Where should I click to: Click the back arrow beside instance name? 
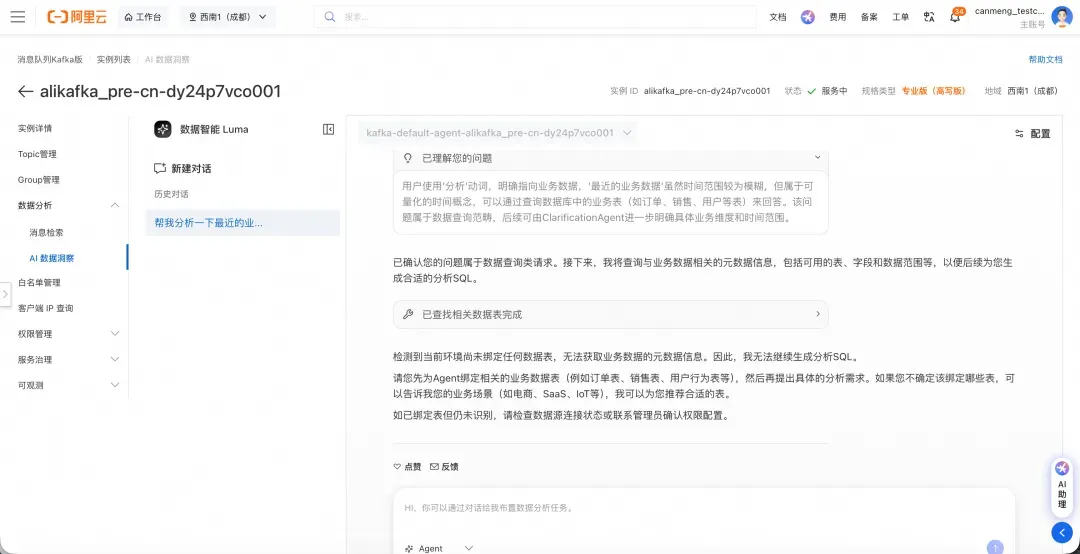tap(25, 91)
